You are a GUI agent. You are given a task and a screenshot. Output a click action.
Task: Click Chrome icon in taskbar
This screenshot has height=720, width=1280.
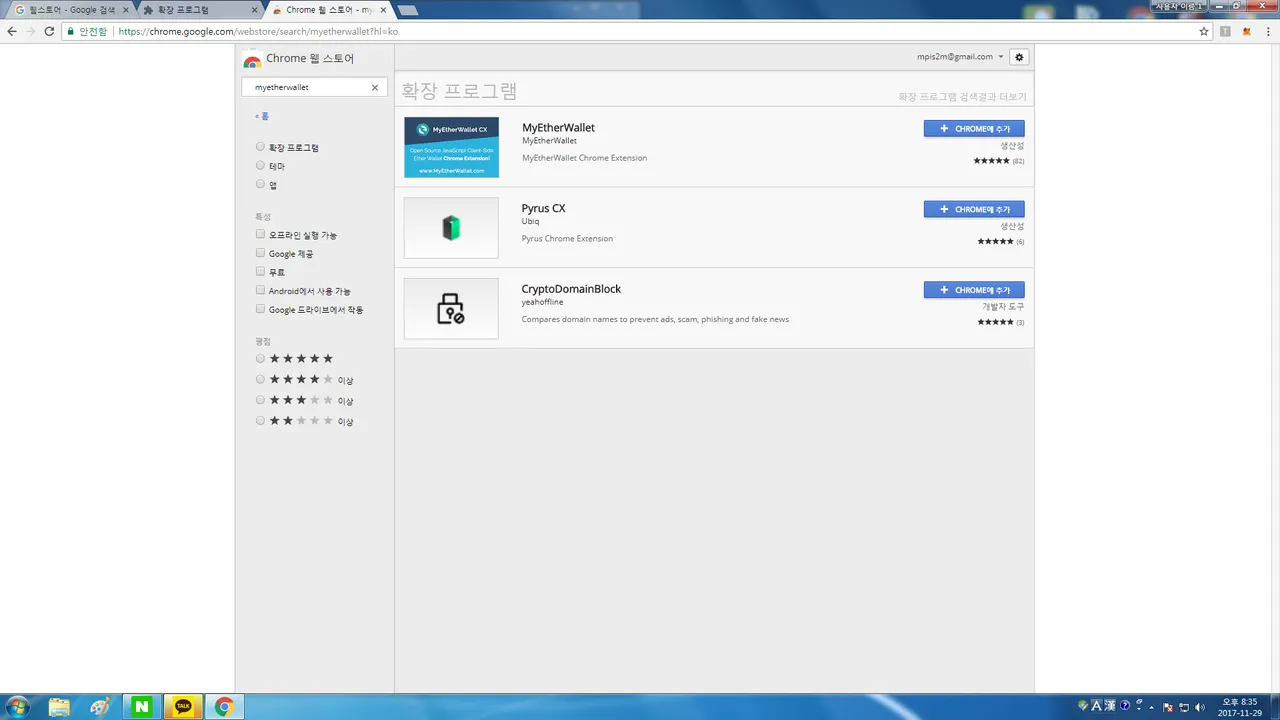[x=224, y=707]
